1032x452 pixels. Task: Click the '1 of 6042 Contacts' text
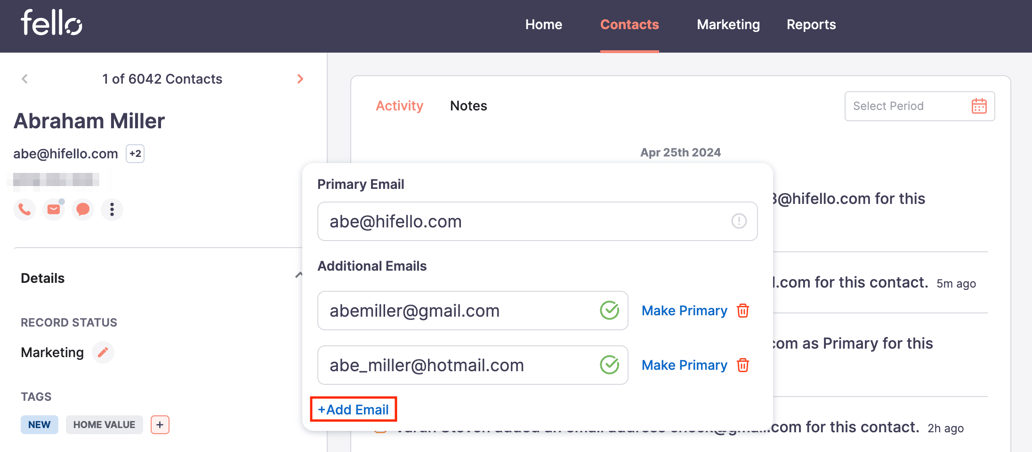pos(162,79)
